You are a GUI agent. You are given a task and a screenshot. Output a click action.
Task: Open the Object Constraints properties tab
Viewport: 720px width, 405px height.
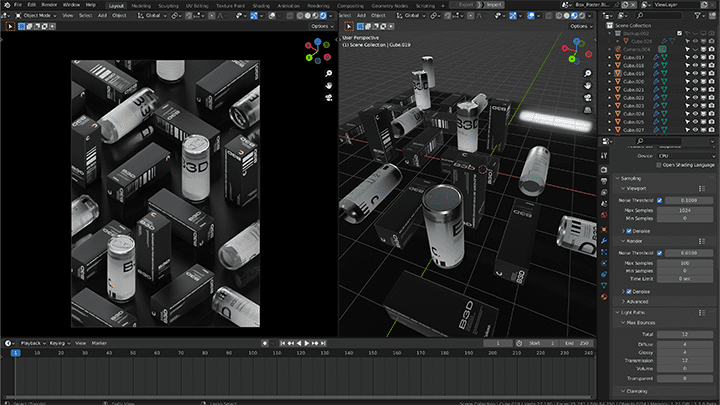[x=604, y=274]
